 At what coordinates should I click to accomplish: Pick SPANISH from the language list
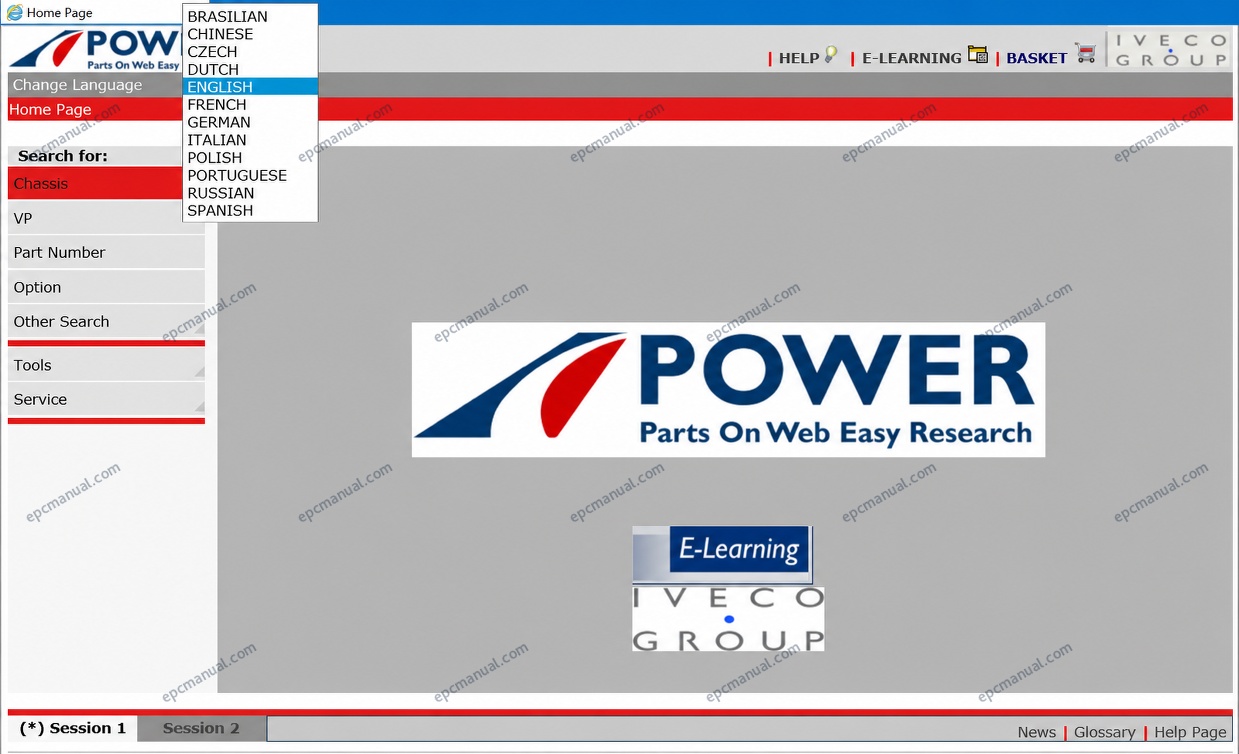tap(220, 211)
